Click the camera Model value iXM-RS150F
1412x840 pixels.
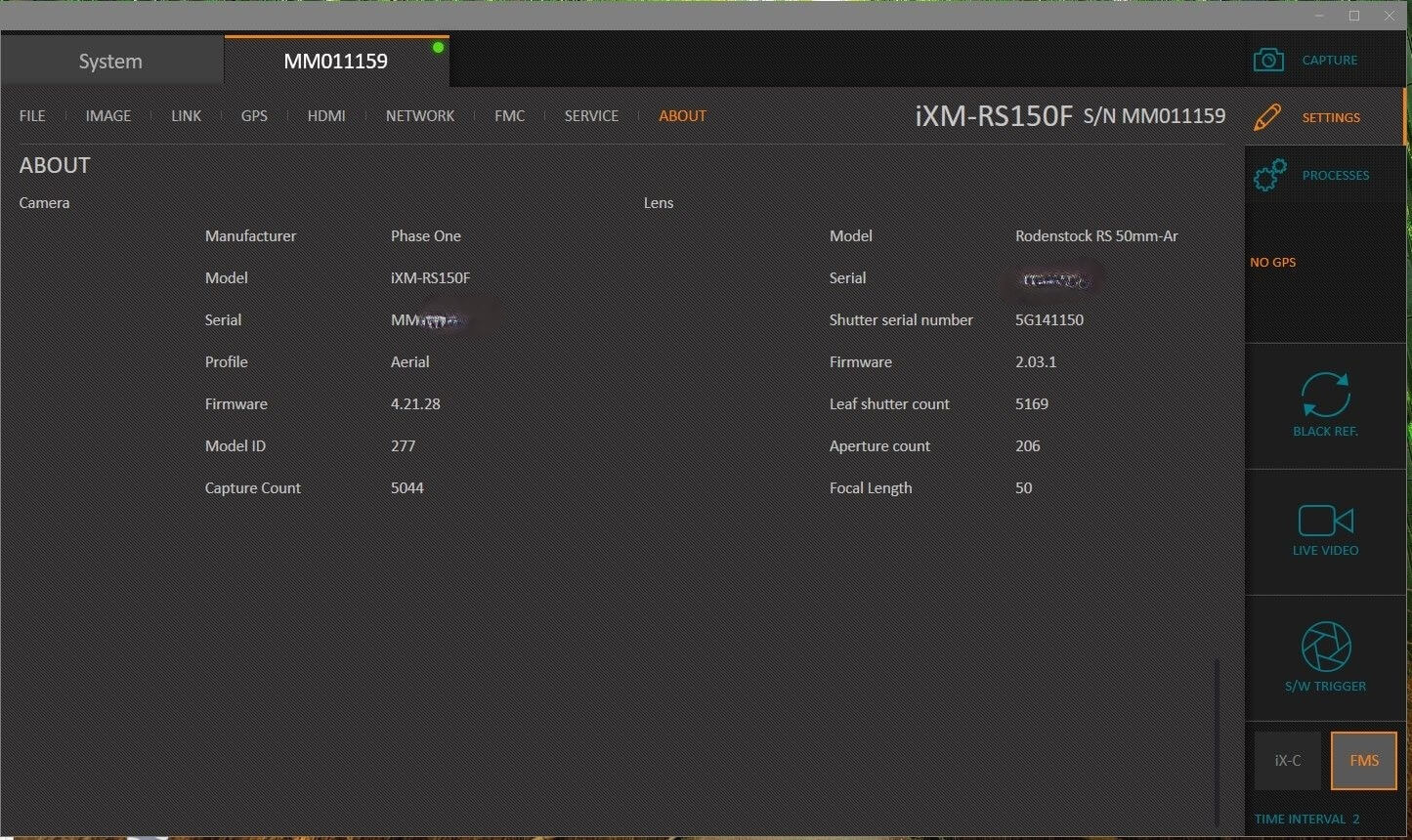point(431,277)
